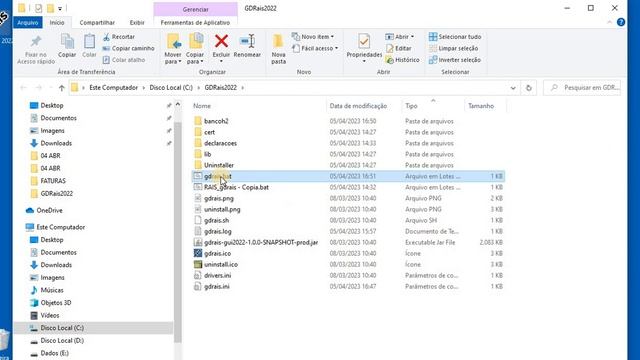Open the Fácil acesso dropdown
This screenshot has height=360, width=640.
[315, 48]
